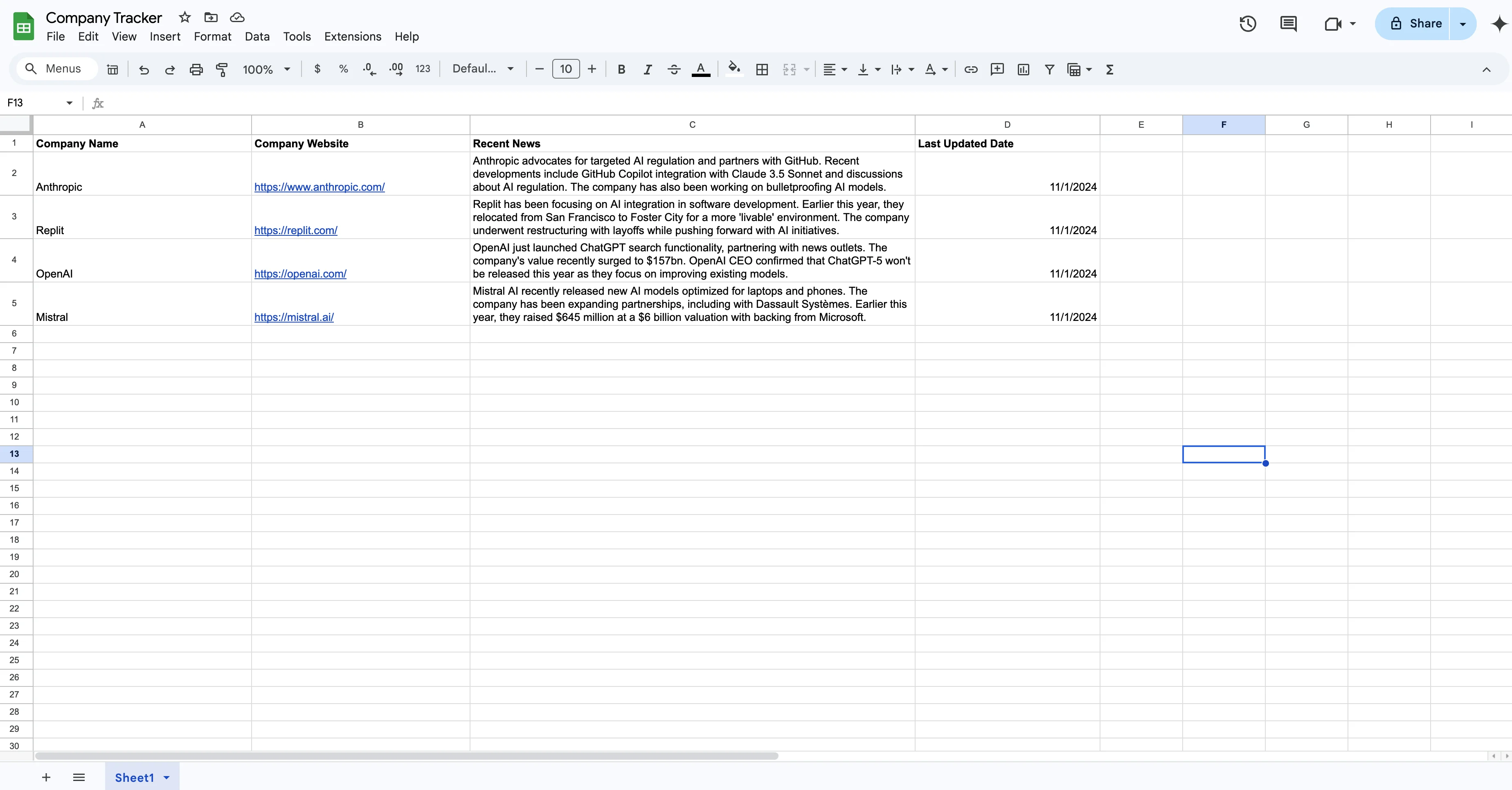Open the Sheet1 tab options arrow
This screenshot has height=790, width=1512.
point(166,778)
